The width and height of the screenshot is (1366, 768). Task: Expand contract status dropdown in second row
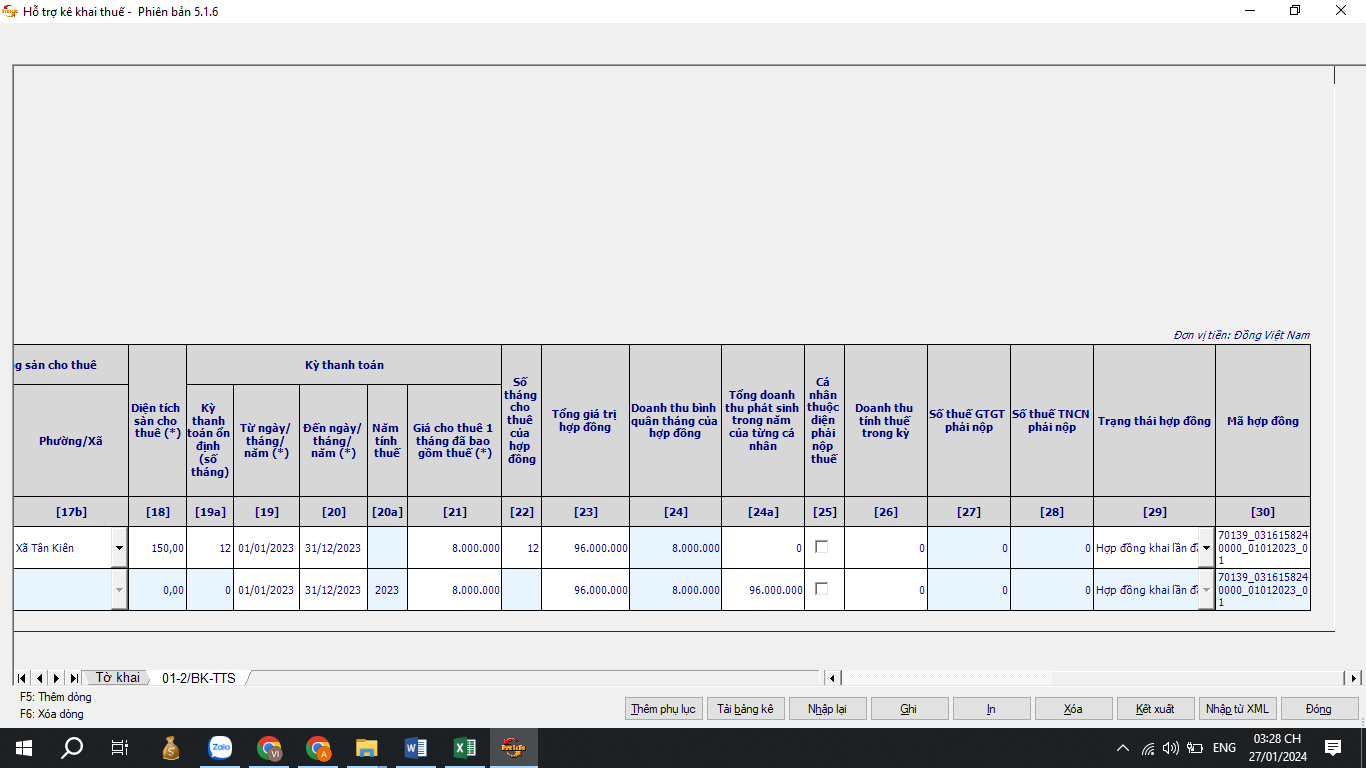point(1206,590)
